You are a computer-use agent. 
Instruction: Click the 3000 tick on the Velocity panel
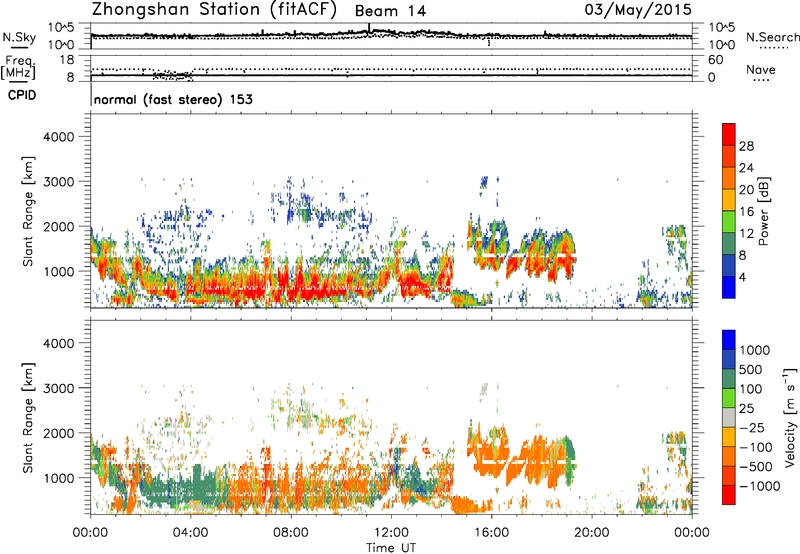pos(58,388)
